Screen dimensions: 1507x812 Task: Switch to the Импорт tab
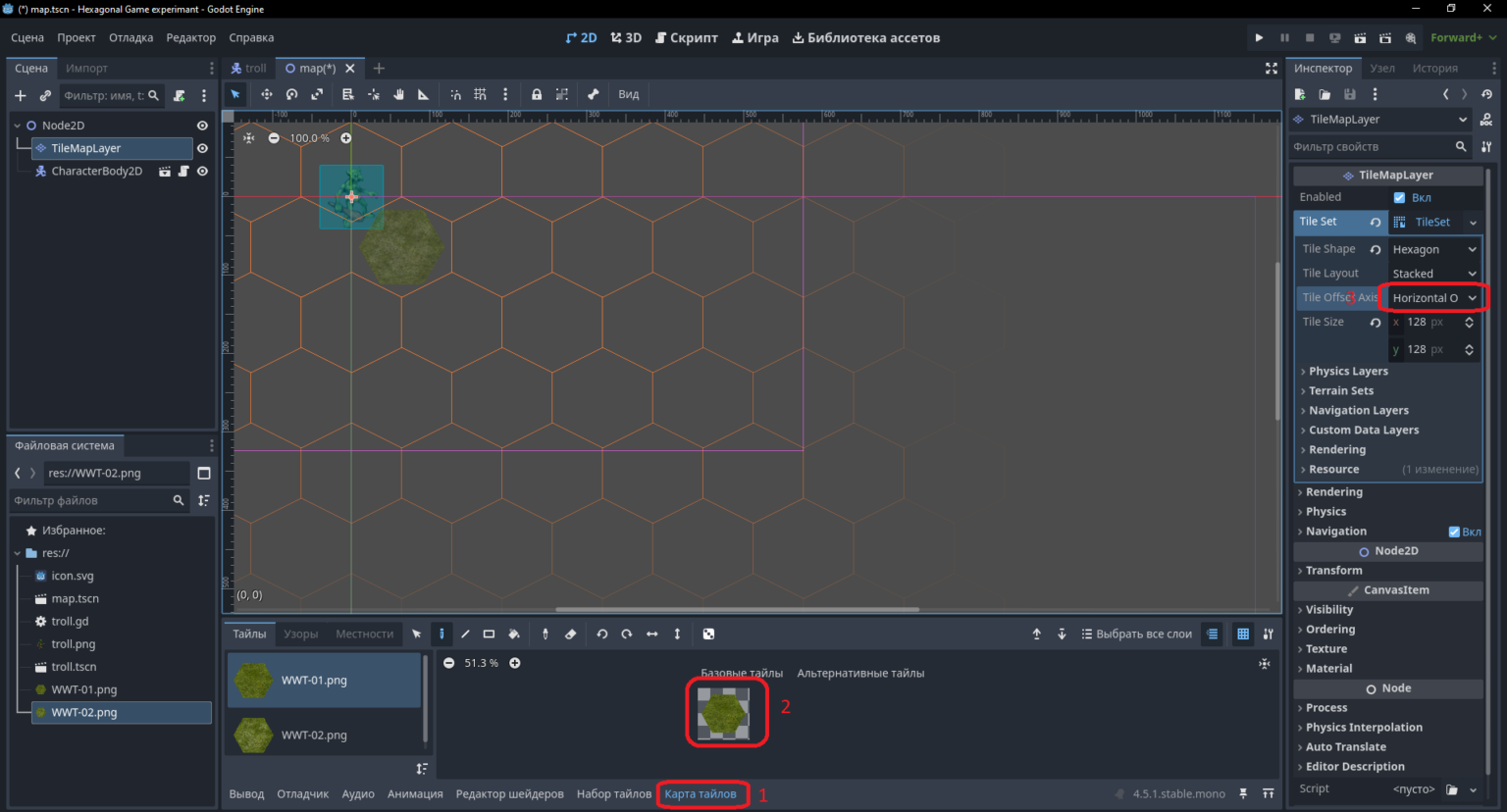click(x=86, y=68)
